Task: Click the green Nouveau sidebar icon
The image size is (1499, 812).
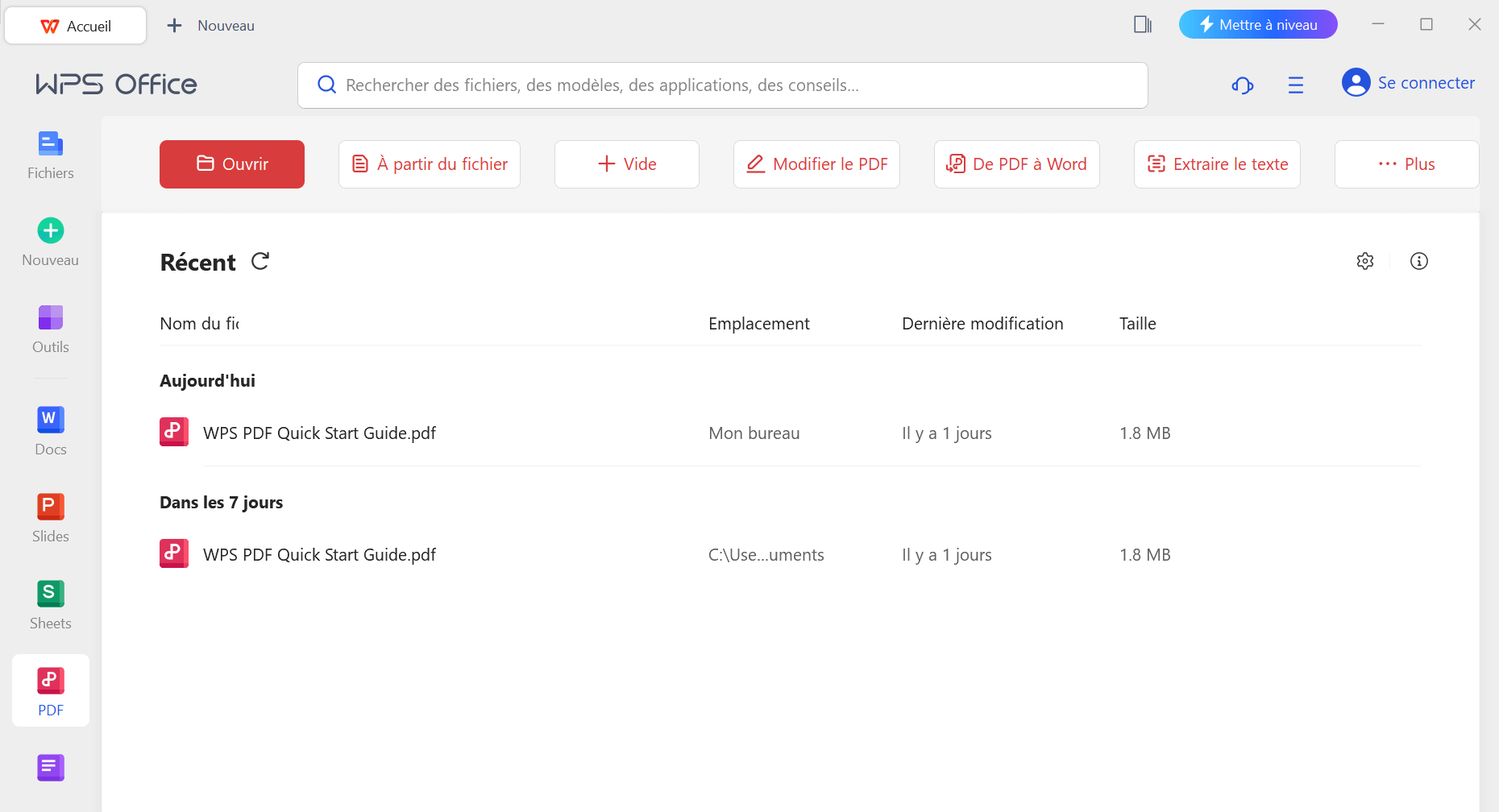Action: click(x=51, y=230)
